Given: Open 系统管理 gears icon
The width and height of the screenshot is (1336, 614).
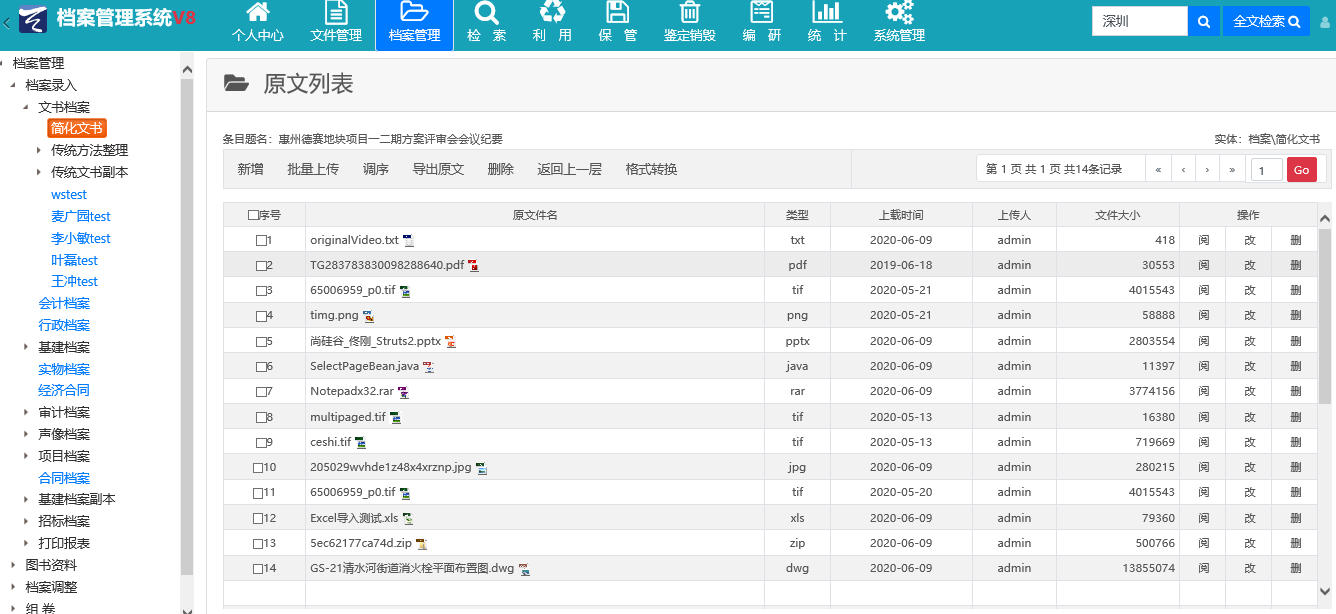Looking at the screenshot, I should 899,13.
